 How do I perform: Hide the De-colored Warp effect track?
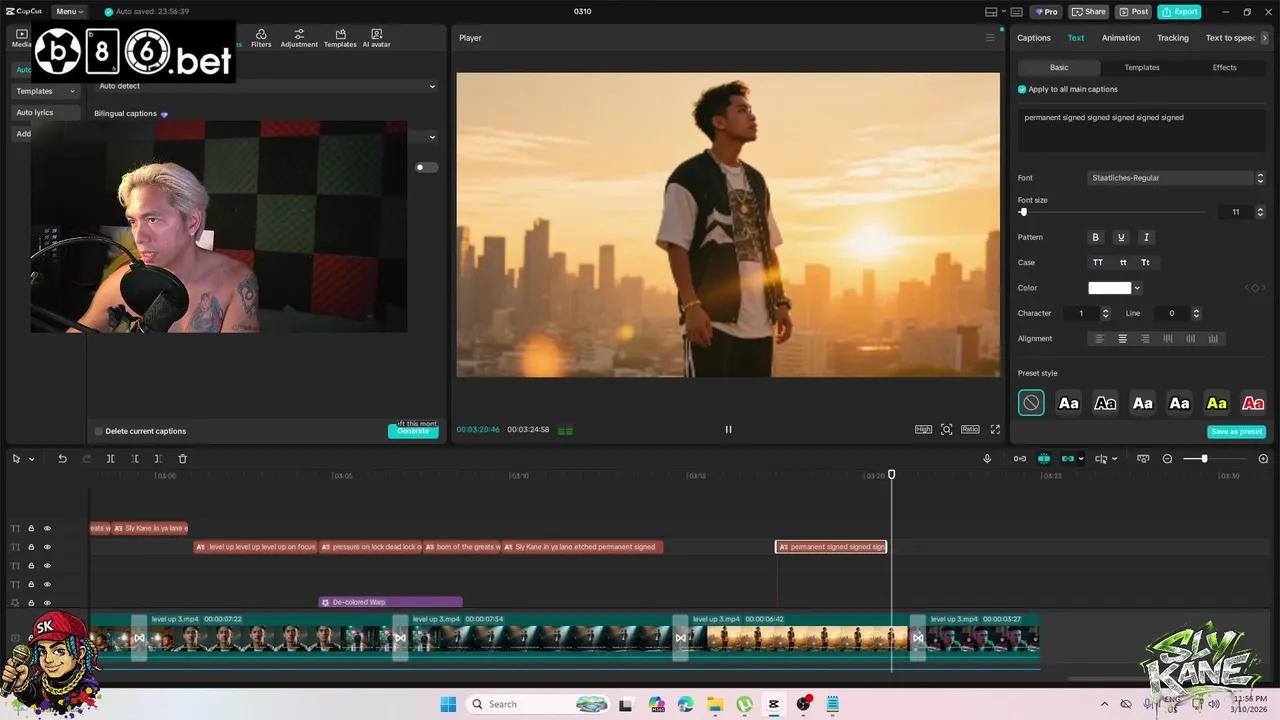(x=47, y=603)
